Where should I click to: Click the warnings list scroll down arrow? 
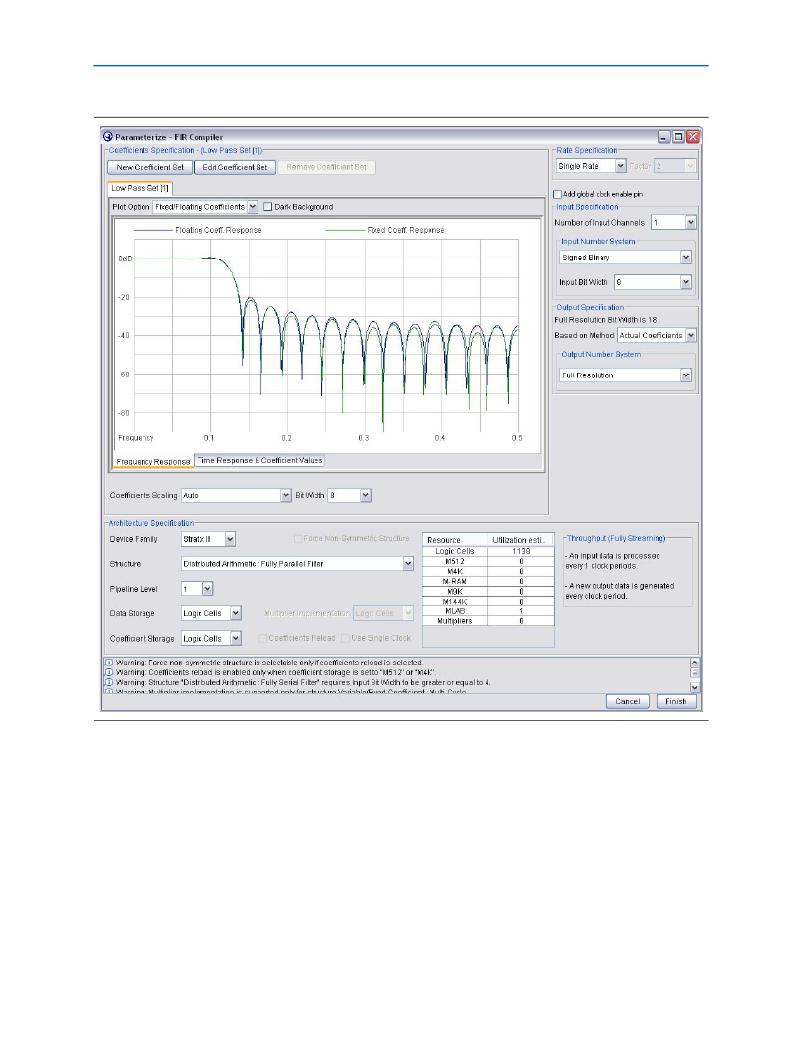[694, 687]
